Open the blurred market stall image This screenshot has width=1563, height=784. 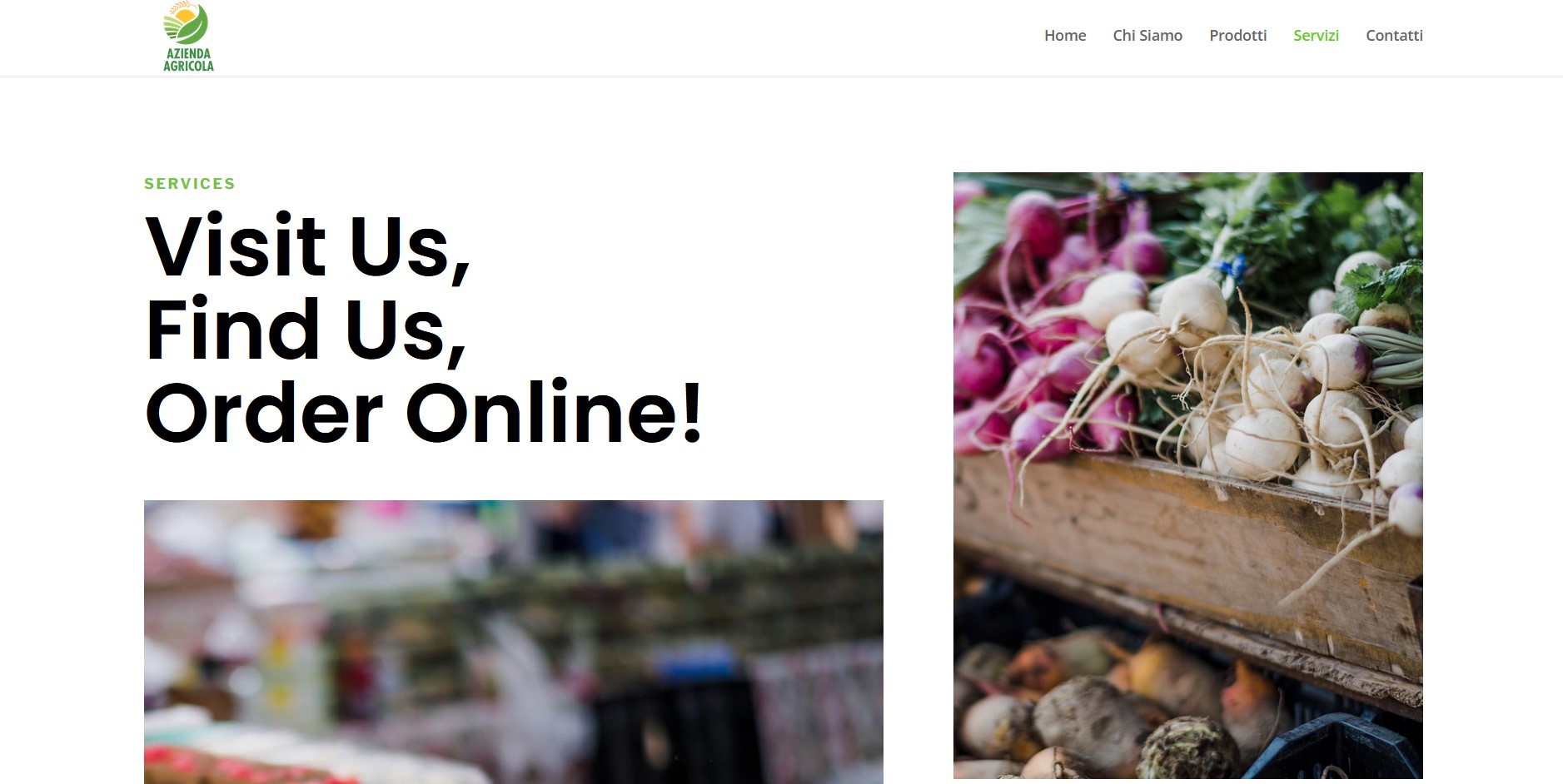pyautogui.click(x=514, y=642)
